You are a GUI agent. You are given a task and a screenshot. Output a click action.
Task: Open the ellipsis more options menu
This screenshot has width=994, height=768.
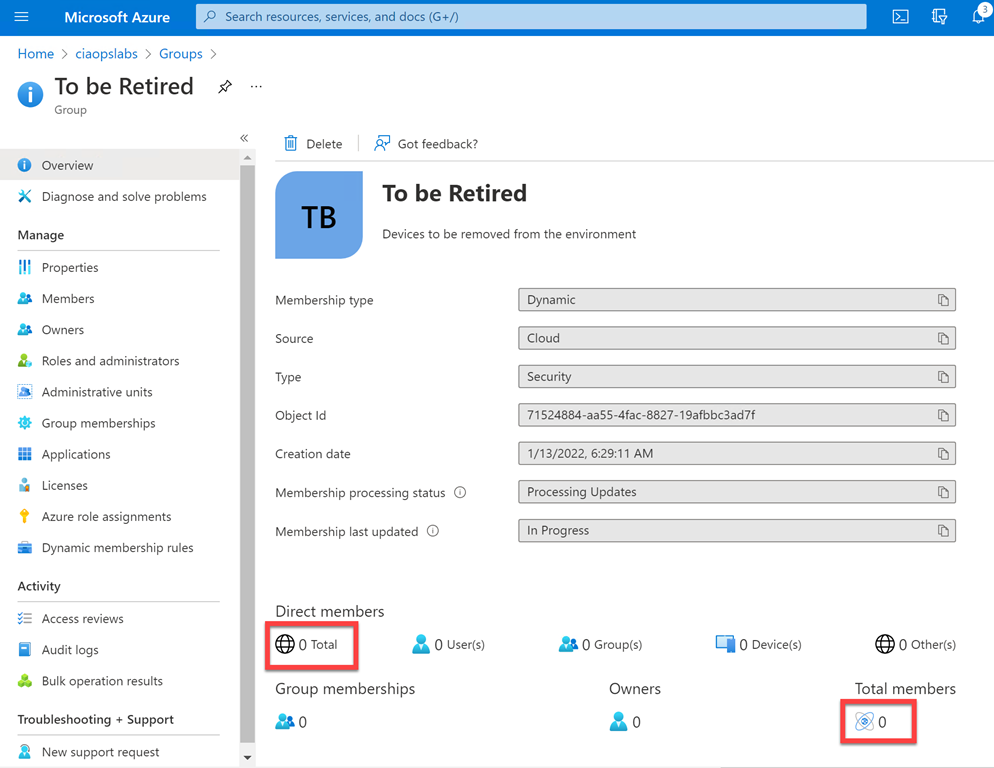(x=256, y=87)
